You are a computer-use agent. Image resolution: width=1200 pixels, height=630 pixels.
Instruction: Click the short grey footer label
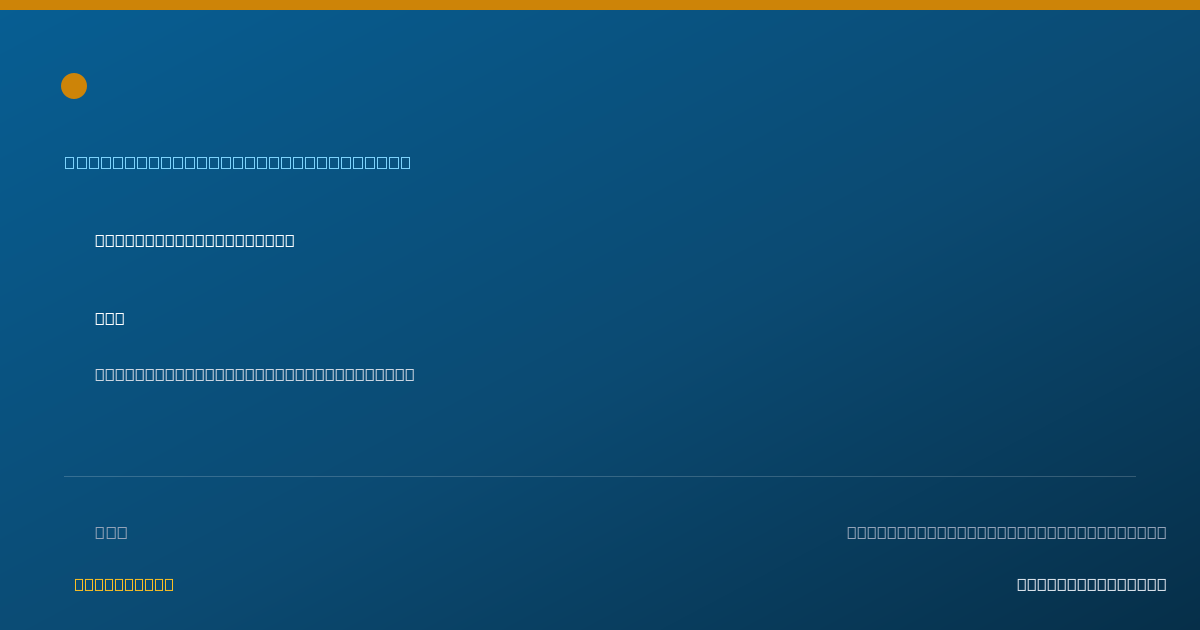coord(111,532)
